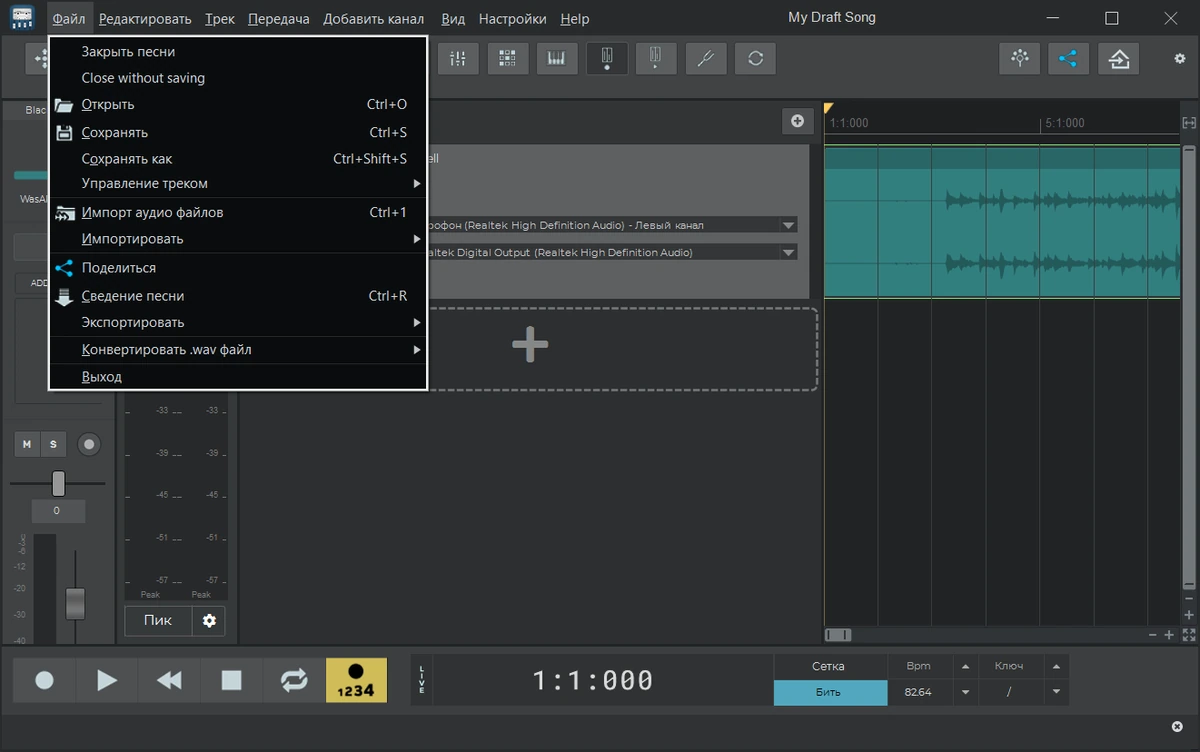This screenshot has width=1200, height=752.
Task: Open the tuning fork tuner
Action: pos(705,59)
